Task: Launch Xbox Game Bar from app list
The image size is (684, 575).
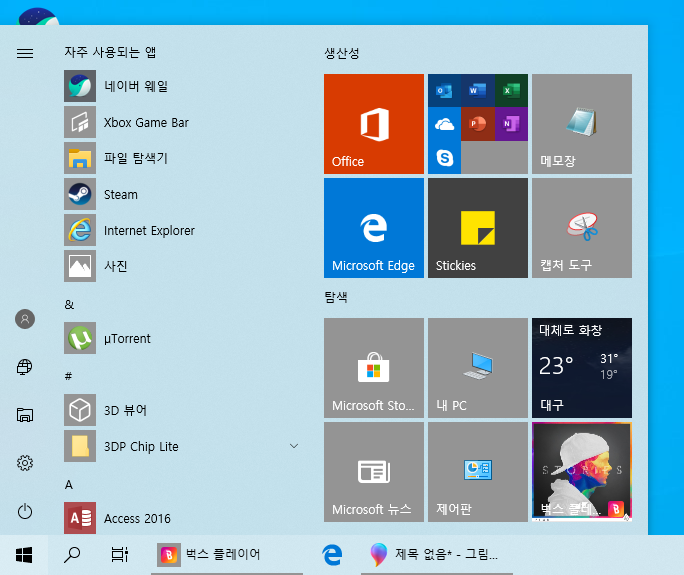Action: [x=181, y=122]
